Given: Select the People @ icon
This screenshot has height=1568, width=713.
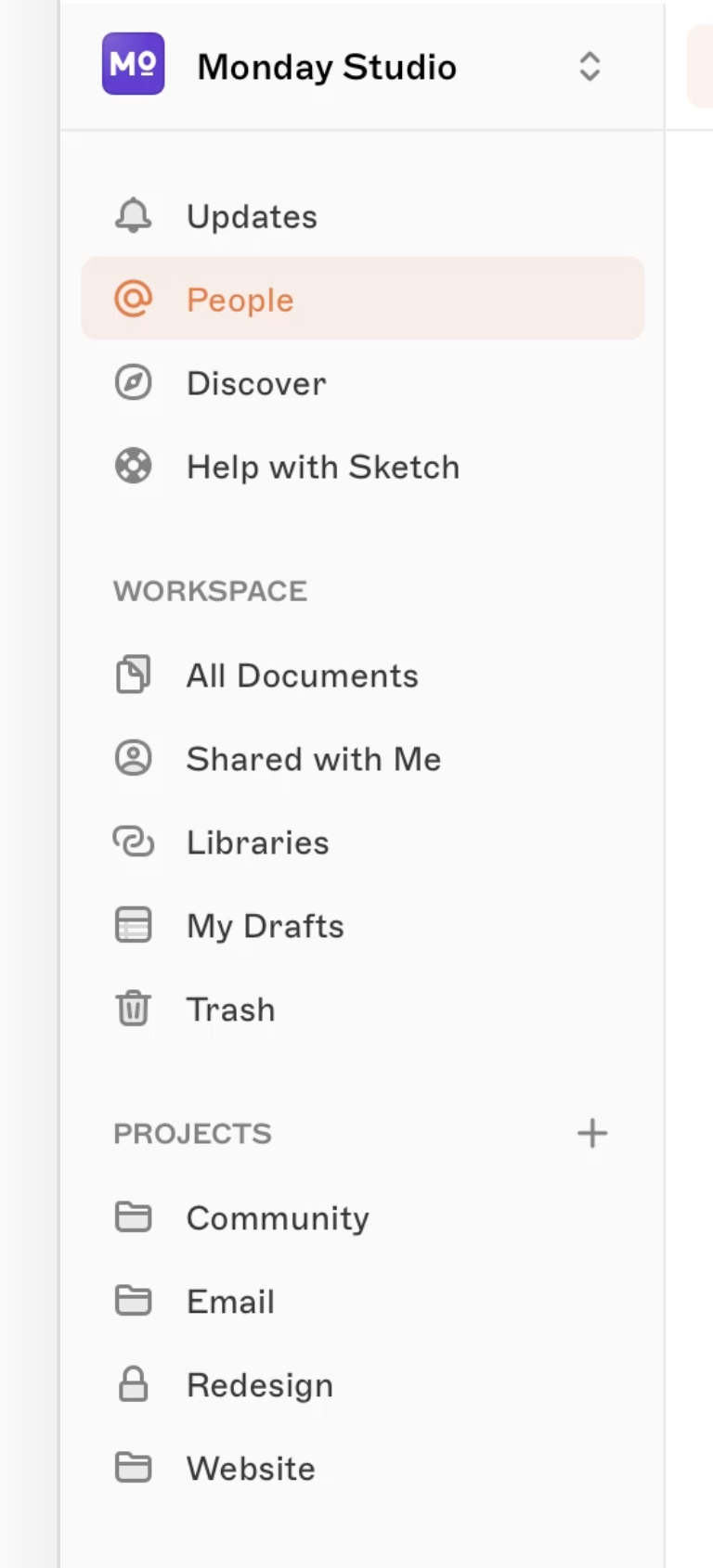Looking at the screenshot, I should [x=133, y=300].
